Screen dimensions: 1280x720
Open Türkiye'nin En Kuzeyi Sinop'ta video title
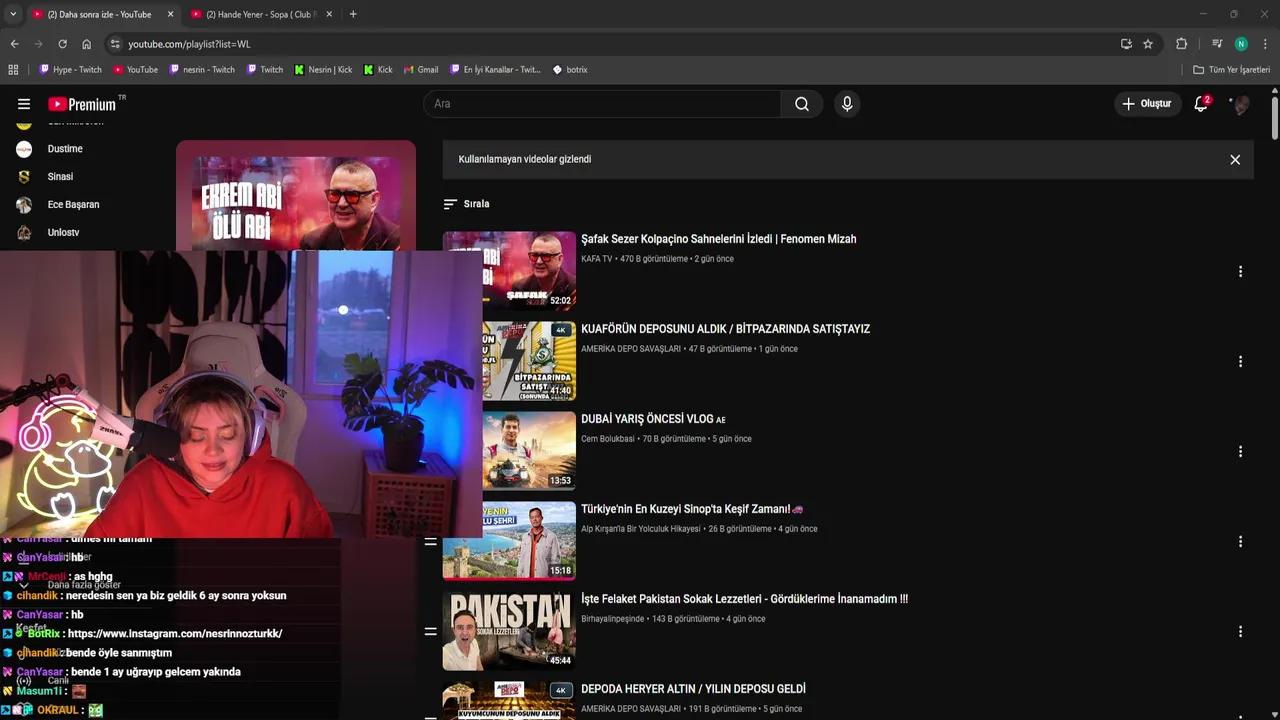(692, 509)
